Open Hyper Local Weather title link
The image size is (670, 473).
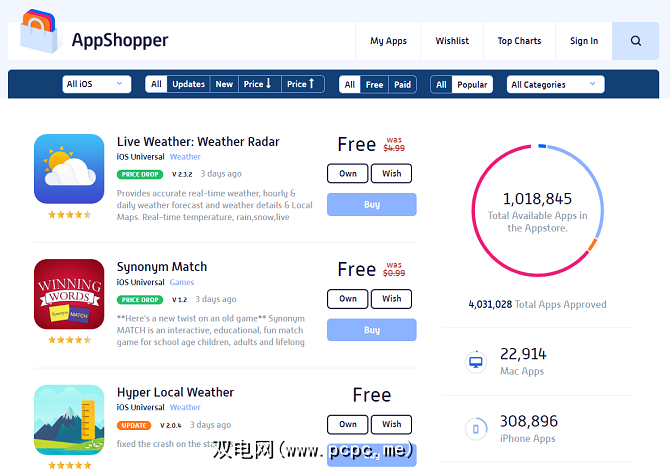tap(175, 392)
